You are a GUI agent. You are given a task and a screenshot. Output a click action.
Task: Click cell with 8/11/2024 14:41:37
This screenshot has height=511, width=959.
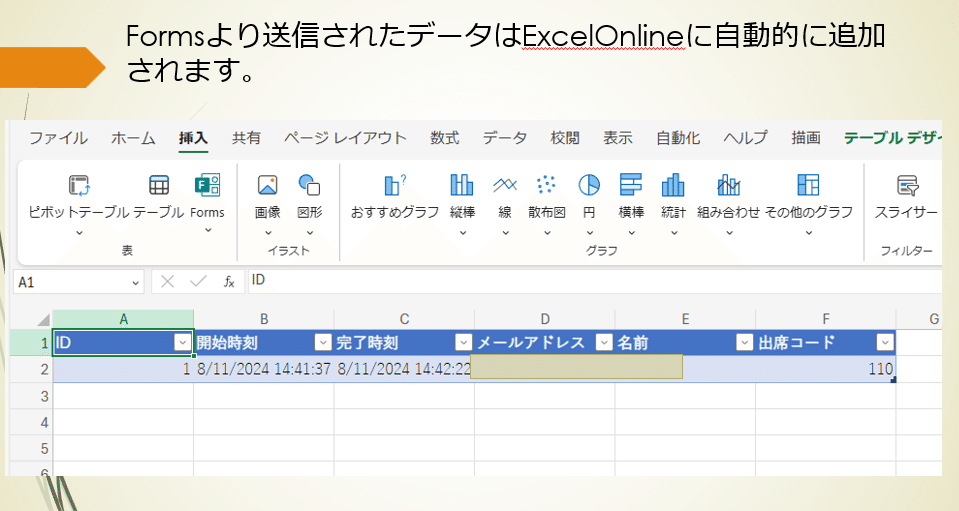(264, 369)
